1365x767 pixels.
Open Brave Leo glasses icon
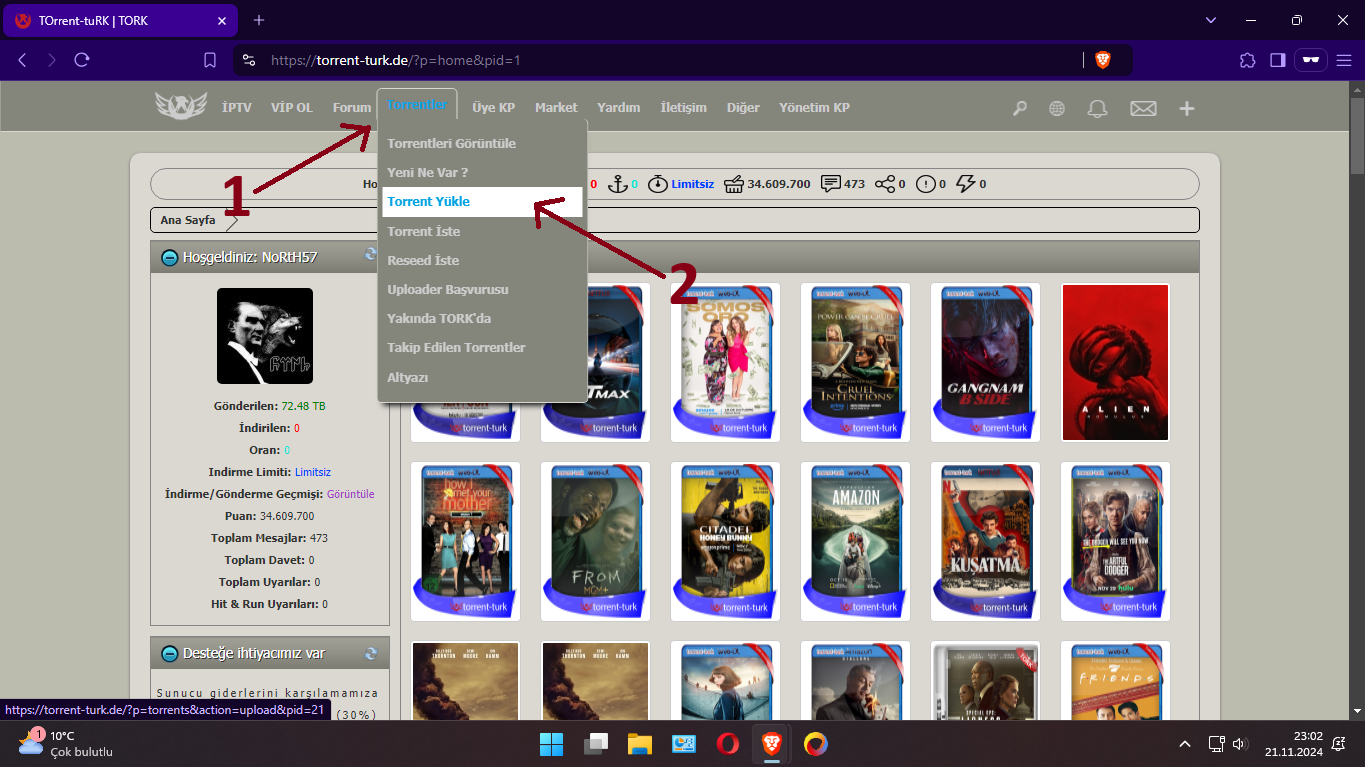coord(1310,60)
